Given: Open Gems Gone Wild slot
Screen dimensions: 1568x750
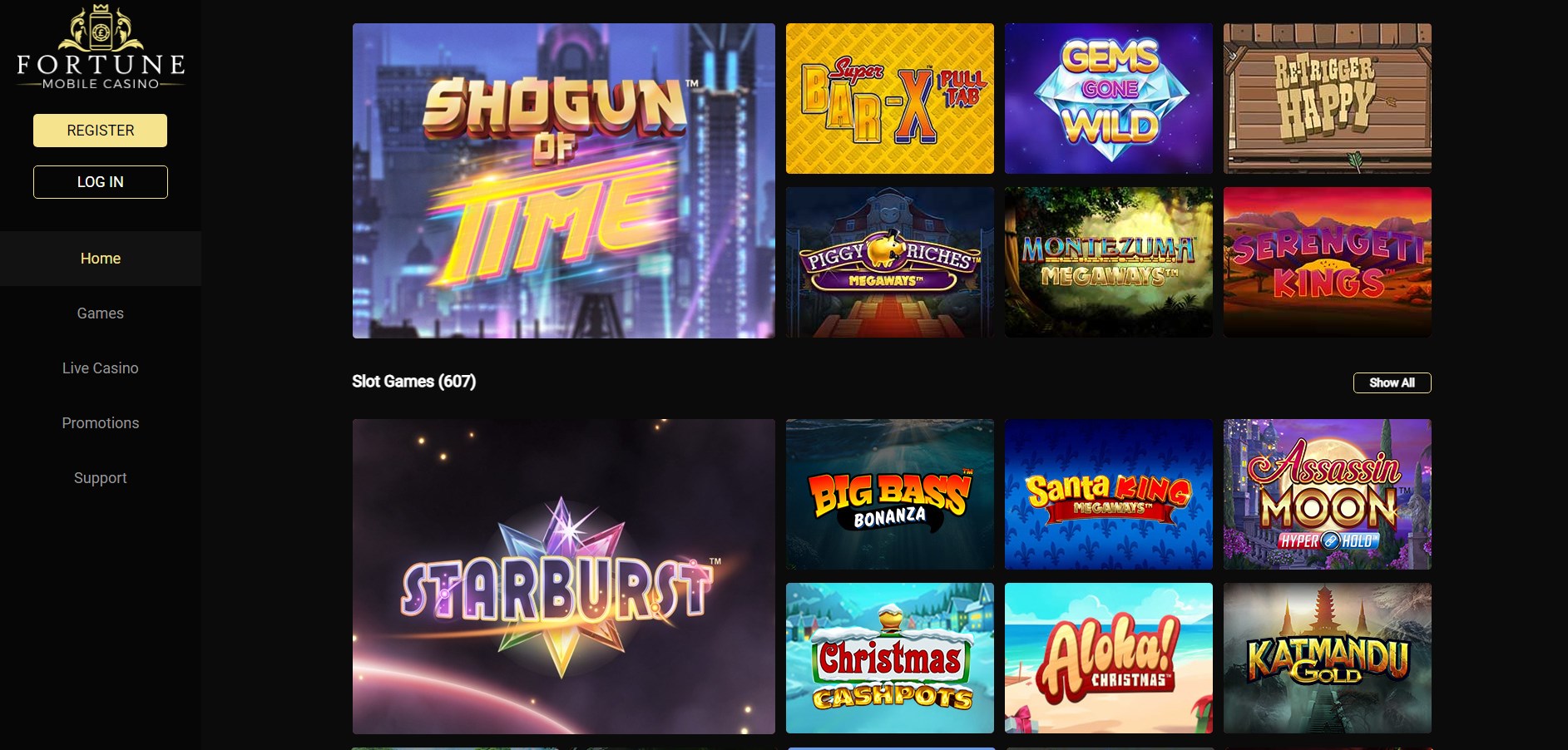Looking at the screenshot, I should coord(1108,98).
